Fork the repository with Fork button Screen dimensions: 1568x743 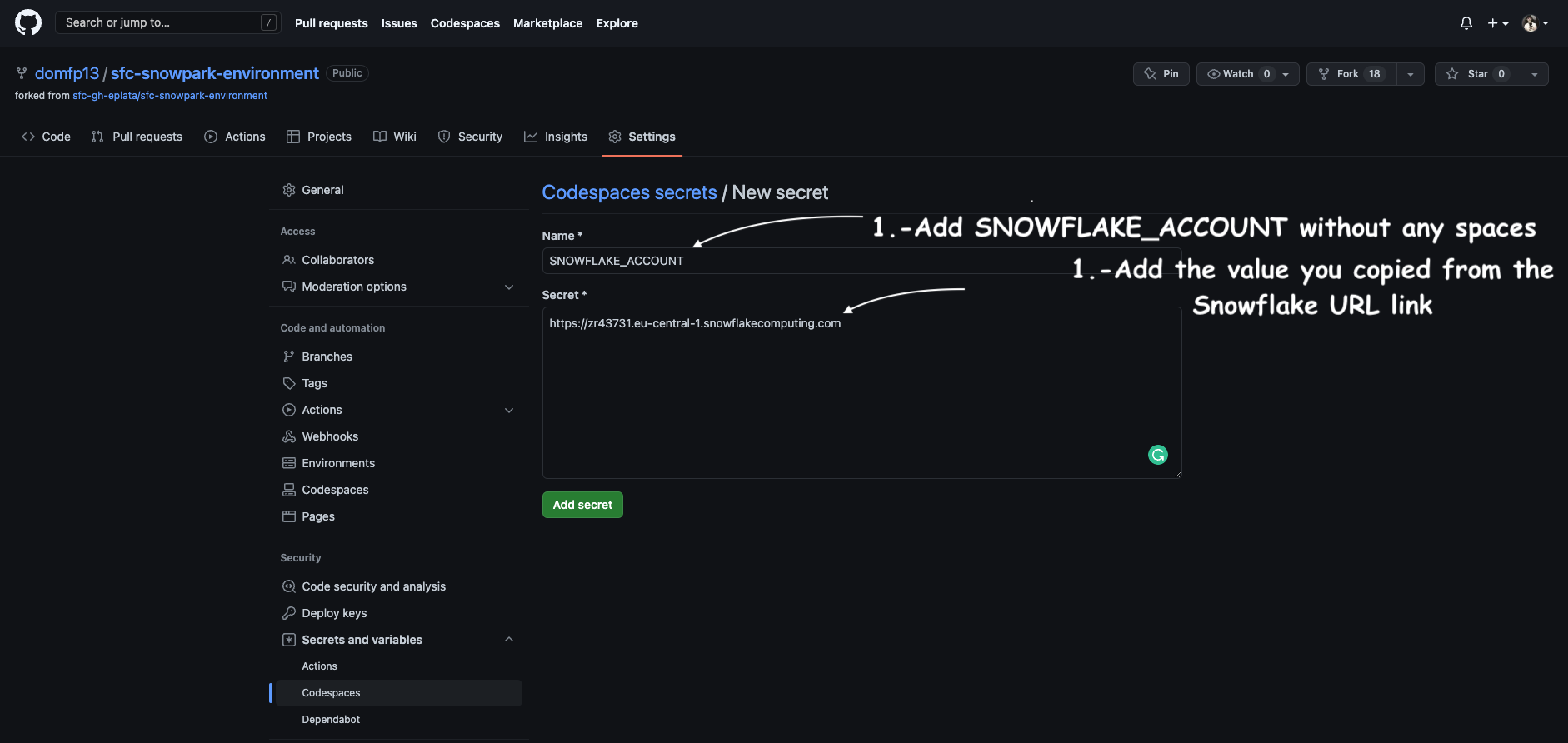point(1351,74)
